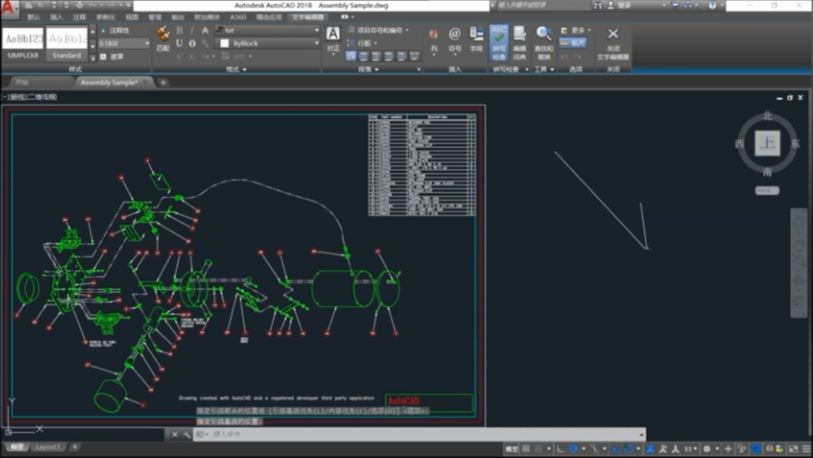Select the Standard text style preview

point(67,45)
